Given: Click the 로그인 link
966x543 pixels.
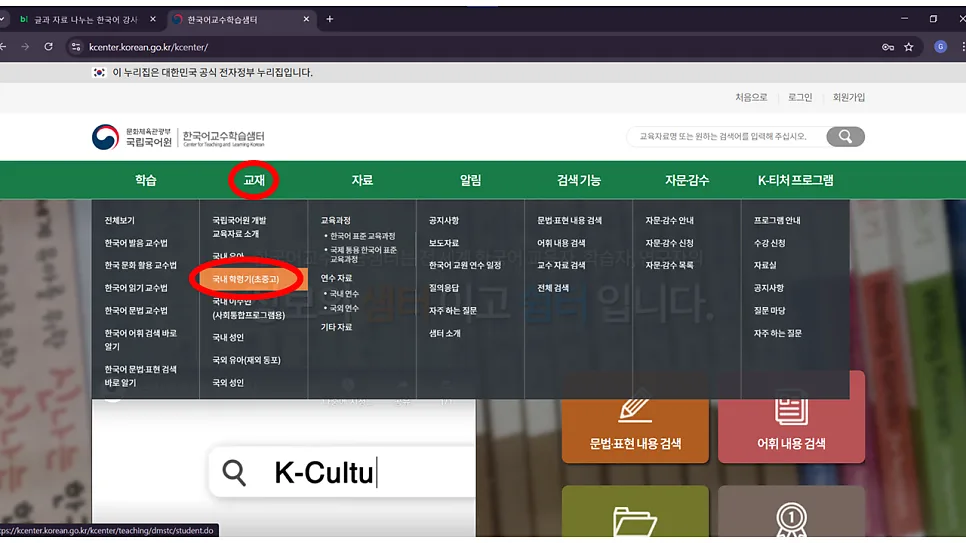Looking at the screenshot, I should click(800, 97).
